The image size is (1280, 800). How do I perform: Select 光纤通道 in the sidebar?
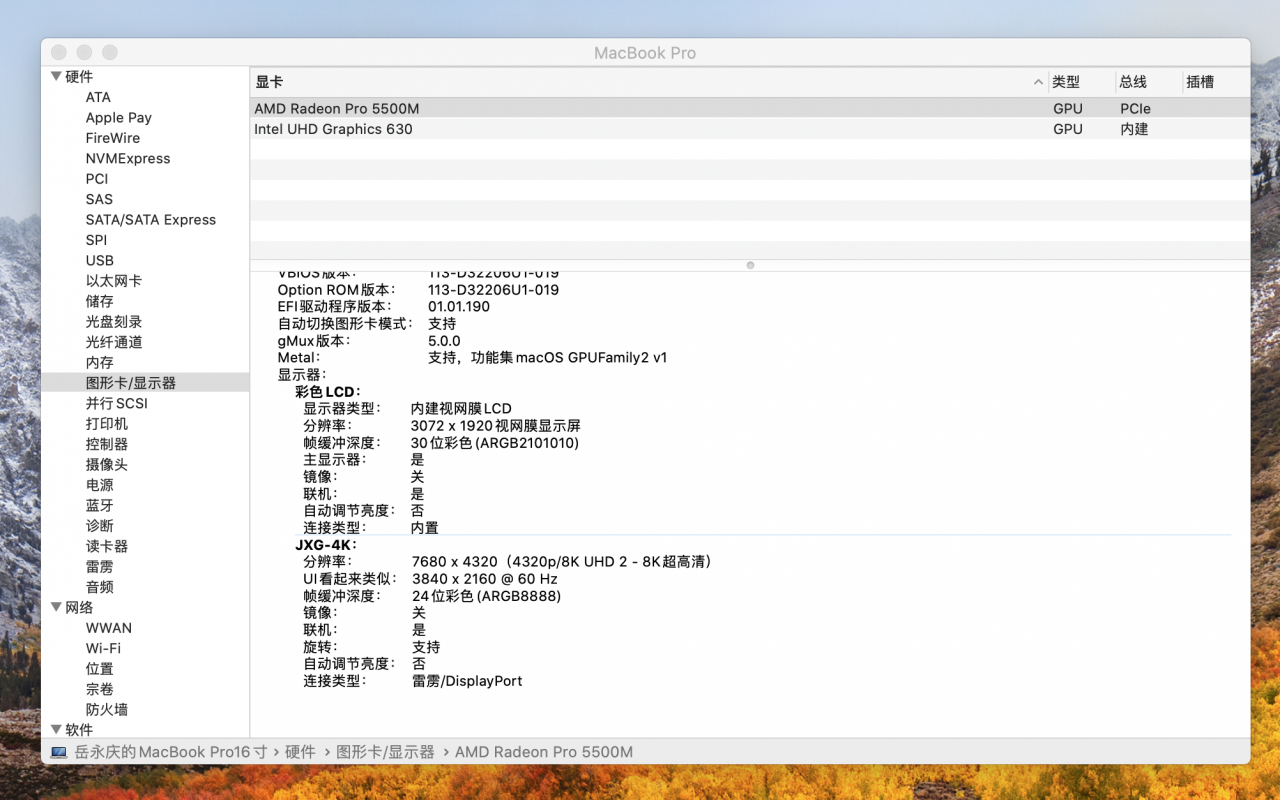click(114, 342)
